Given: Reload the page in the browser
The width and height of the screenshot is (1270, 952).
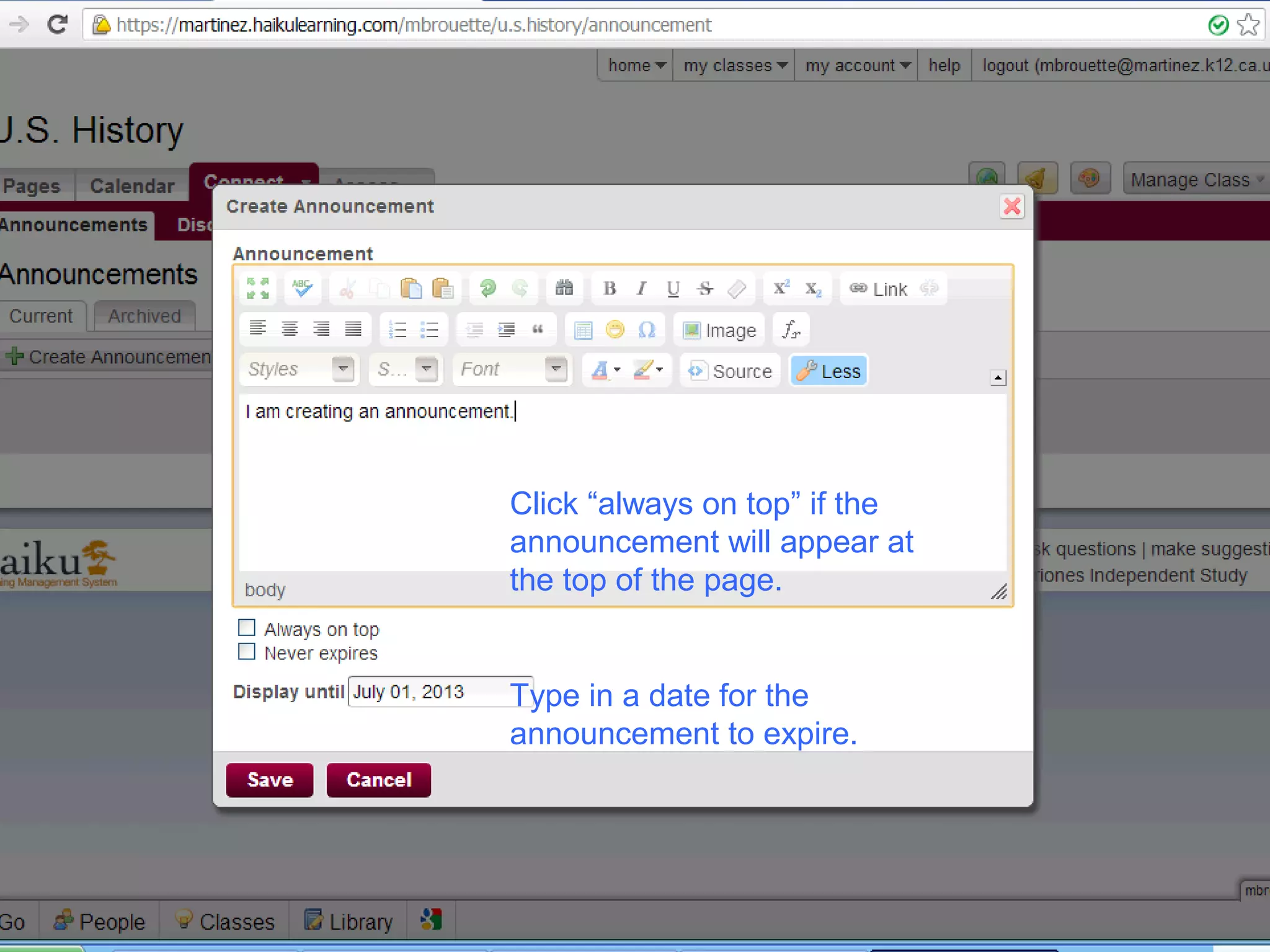Looking at the screenshot, I should [57, 25].
